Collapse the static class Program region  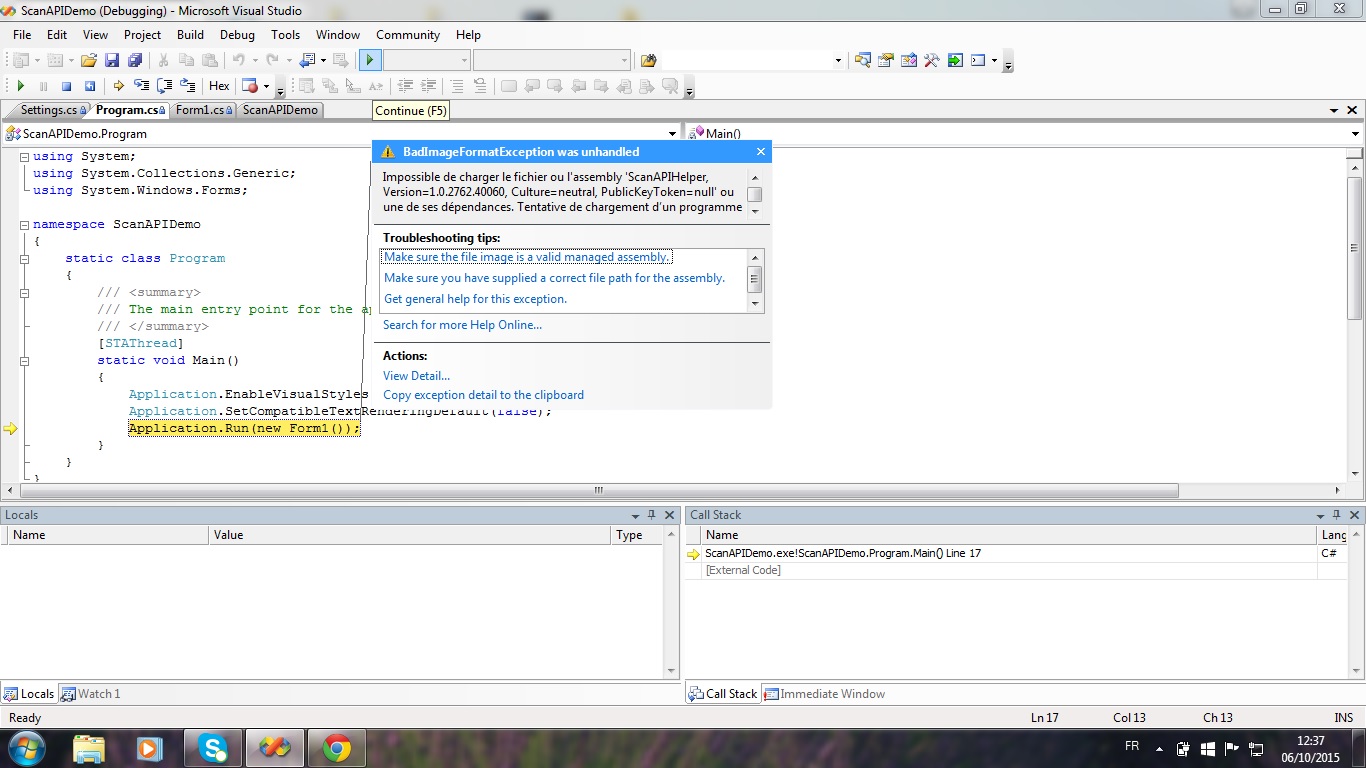(24, 259)
